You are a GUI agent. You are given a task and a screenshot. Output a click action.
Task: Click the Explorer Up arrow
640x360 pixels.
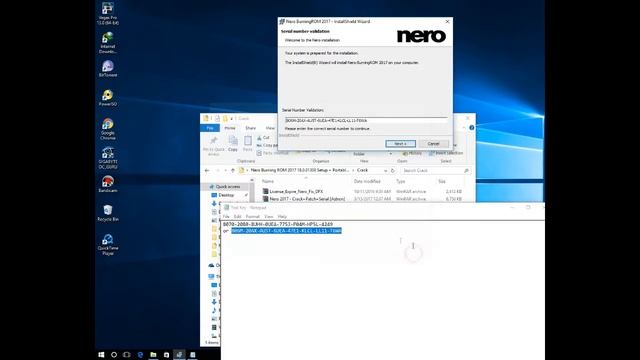pyautogui.click(x=233, y=170)
